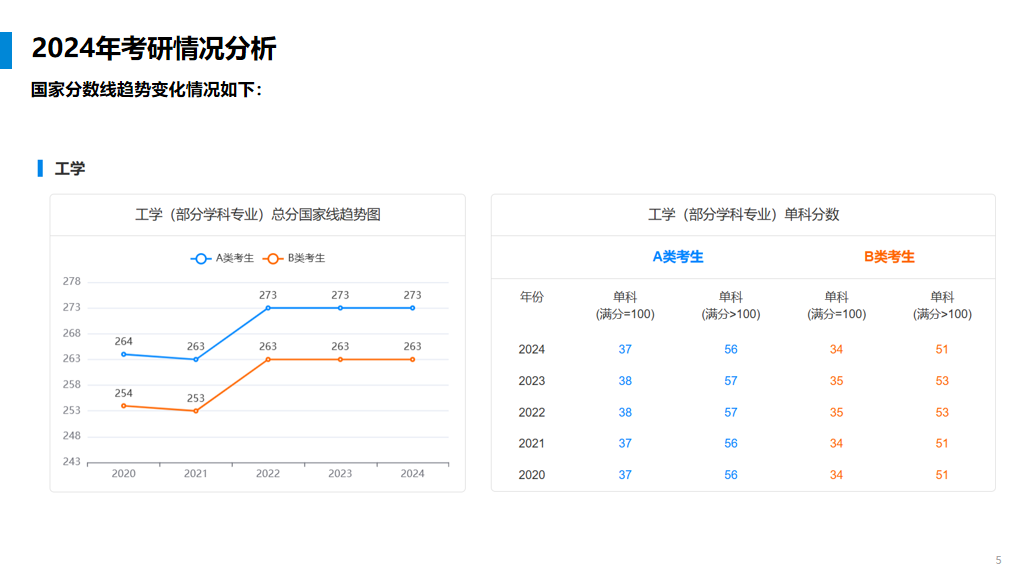Click the 2024 row year cell in the table
The height and width of the screenshot is (571, 1025).
pyautogui.click(x=532, y=349)
